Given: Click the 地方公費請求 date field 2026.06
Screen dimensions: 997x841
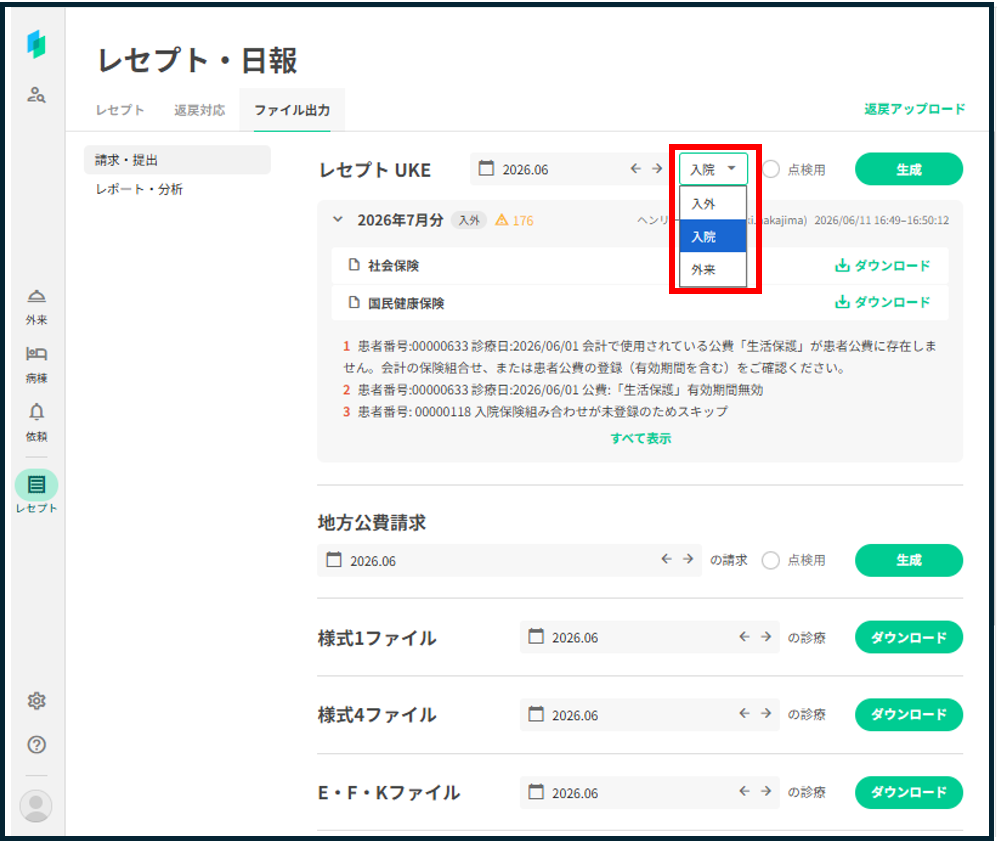Looking at the screenshot, I should coord(509,560).
